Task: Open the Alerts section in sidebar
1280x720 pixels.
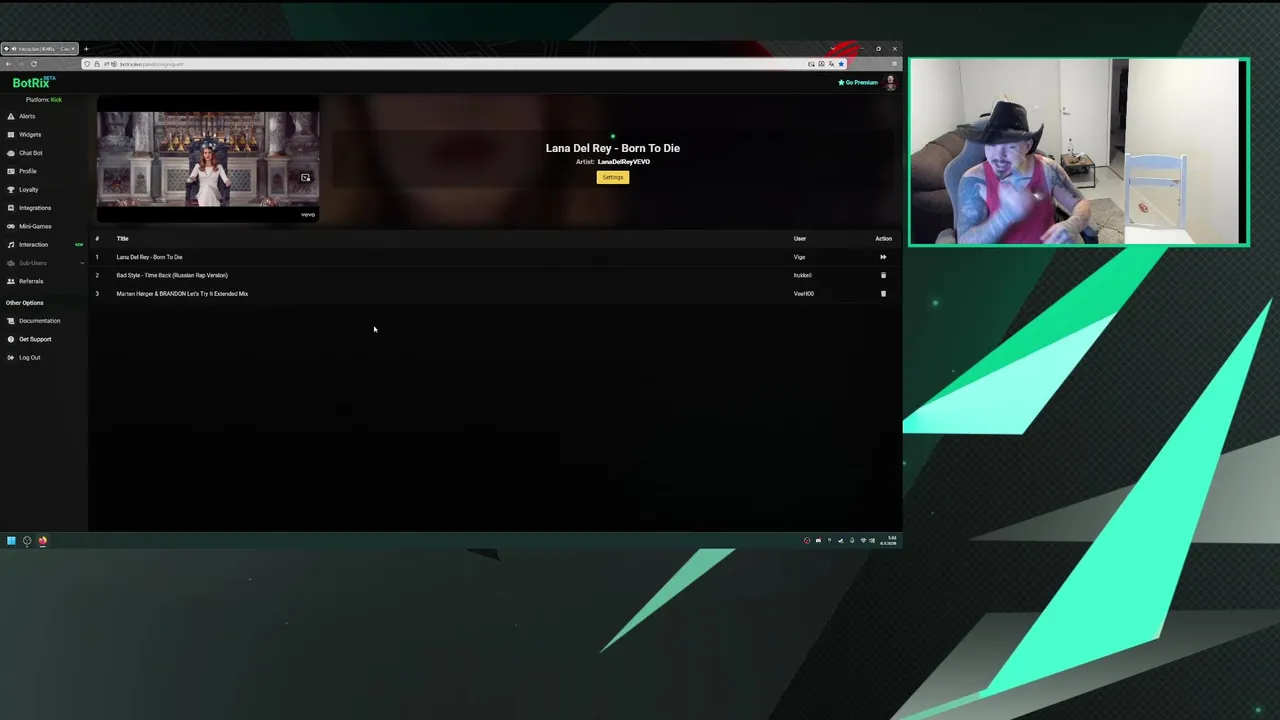Action: click(x=26, y=116)
